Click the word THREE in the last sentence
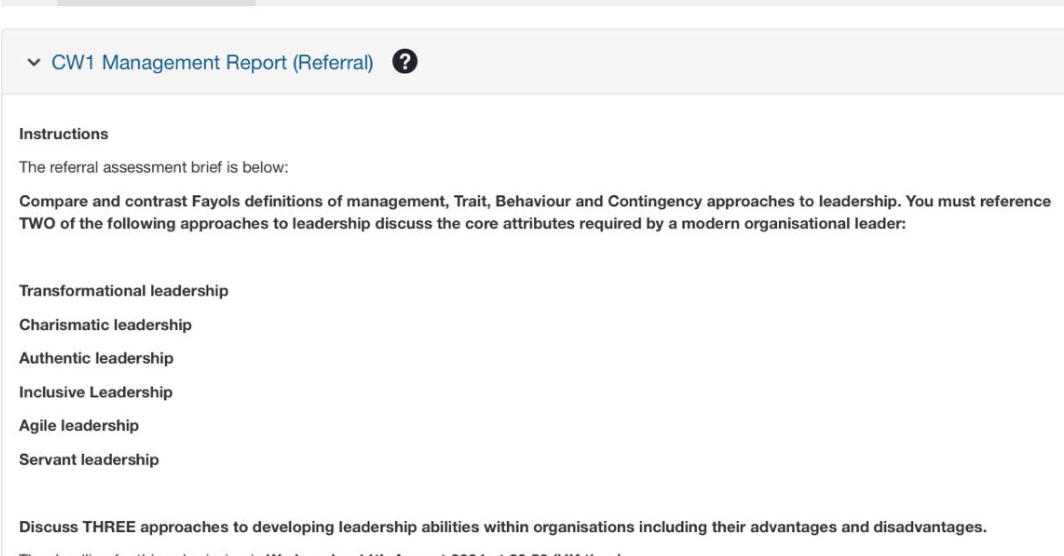The image size is (1064, 556). point(109,527)
